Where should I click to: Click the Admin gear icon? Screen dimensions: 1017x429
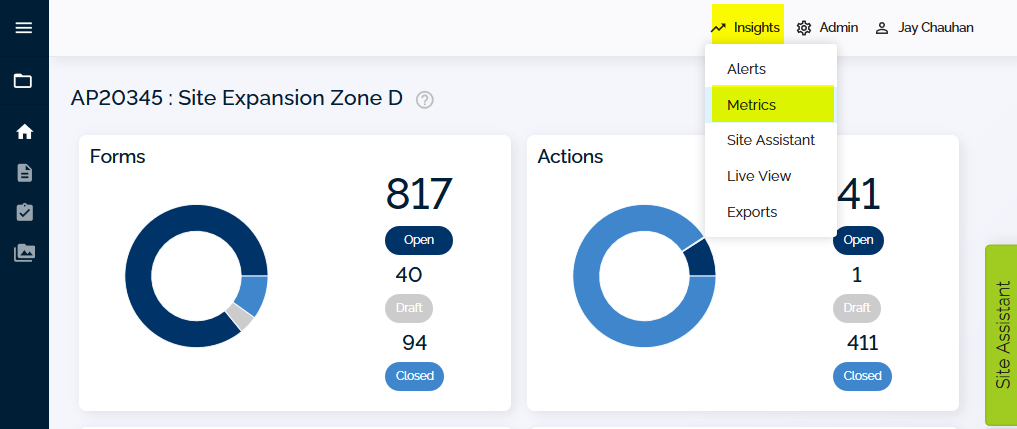tap(804, 28)
